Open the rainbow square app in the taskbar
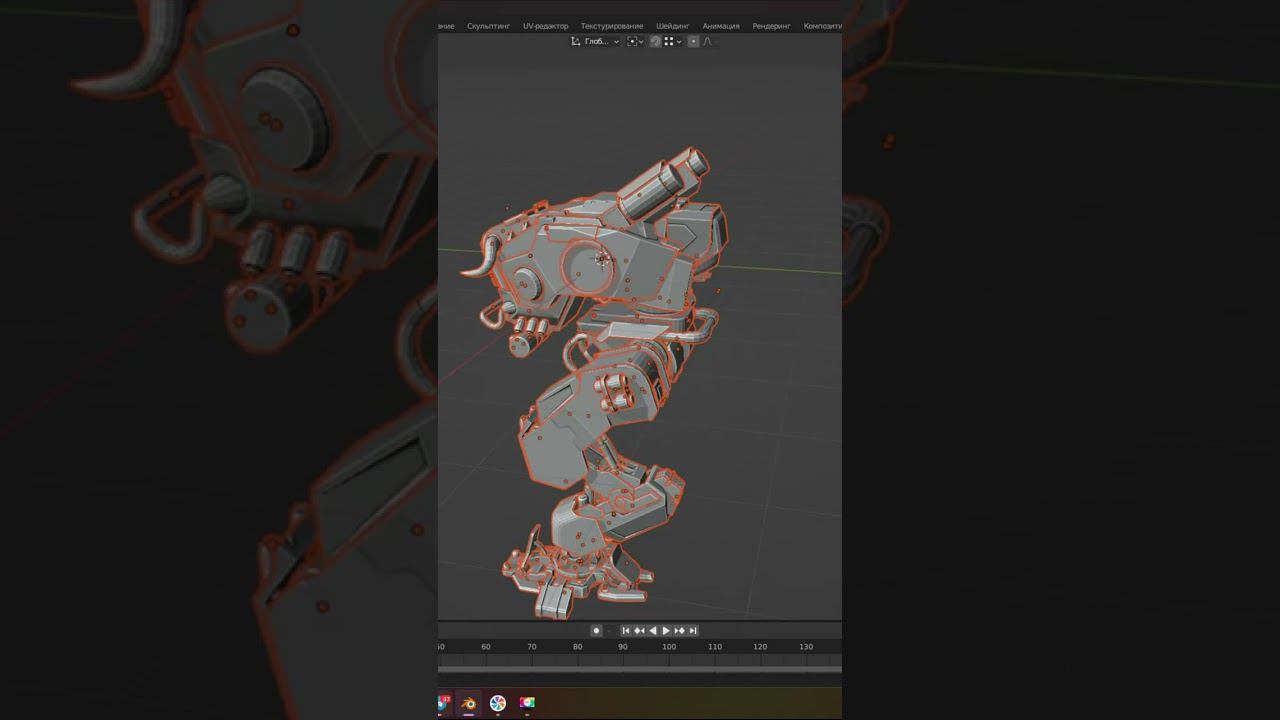Viewport: 1280px width, 720px height. click(x=527, y=703)
